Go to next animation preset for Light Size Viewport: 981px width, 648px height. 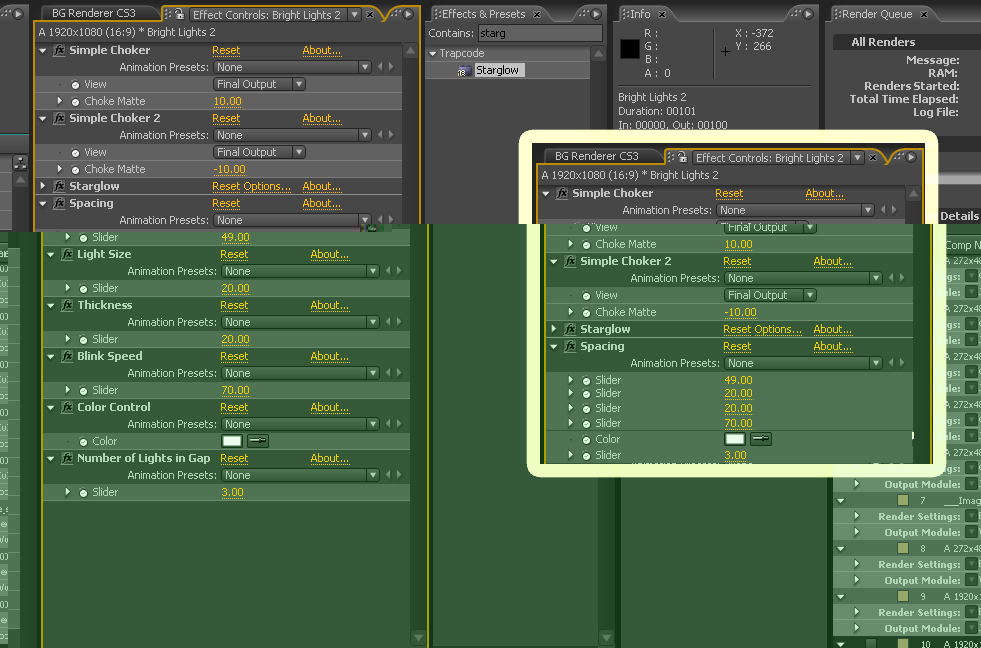point(399,271)
